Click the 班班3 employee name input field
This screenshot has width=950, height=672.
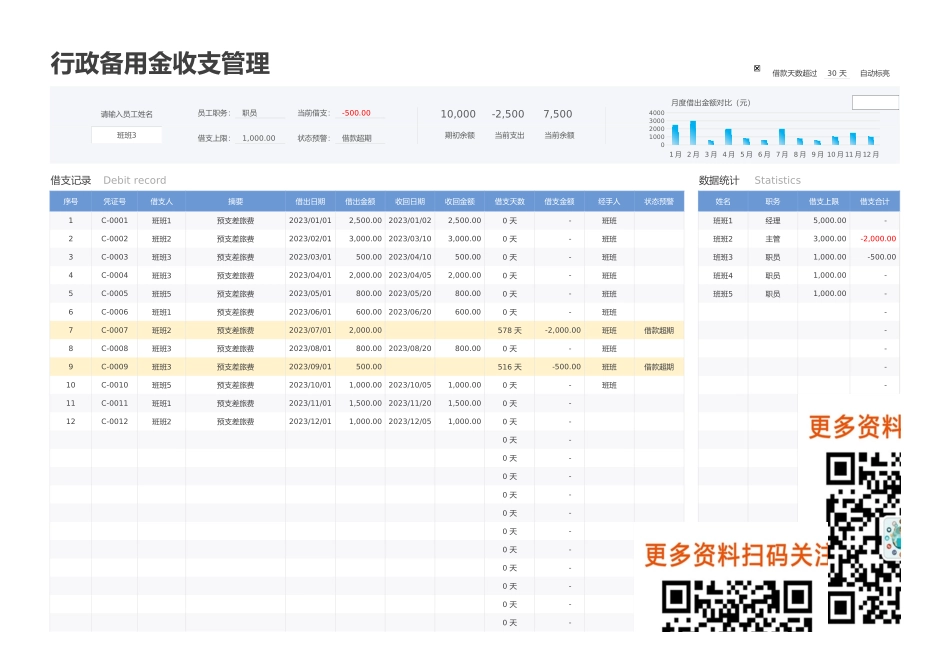126,134
